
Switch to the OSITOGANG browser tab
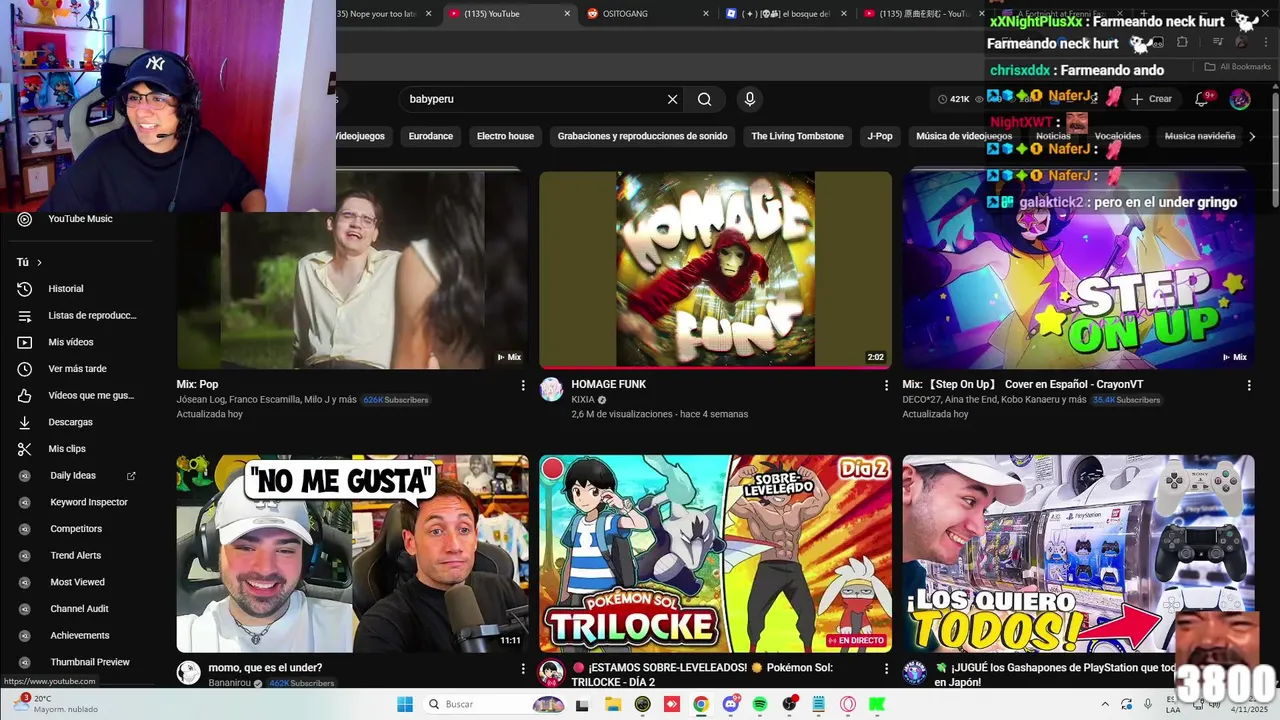click(x=645, y=14)
